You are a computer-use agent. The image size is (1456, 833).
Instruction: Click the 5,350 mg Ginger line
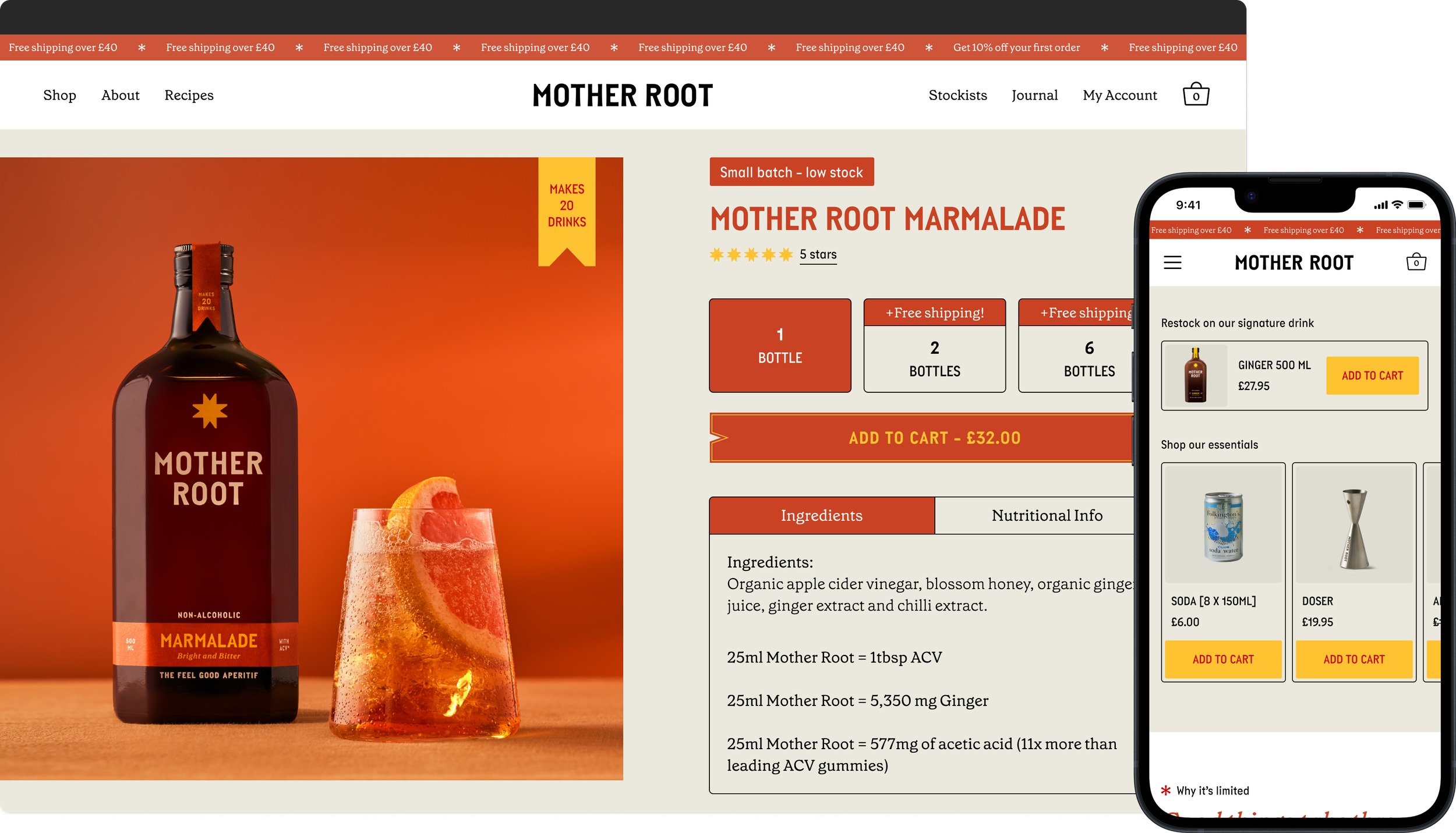[857, 700]
